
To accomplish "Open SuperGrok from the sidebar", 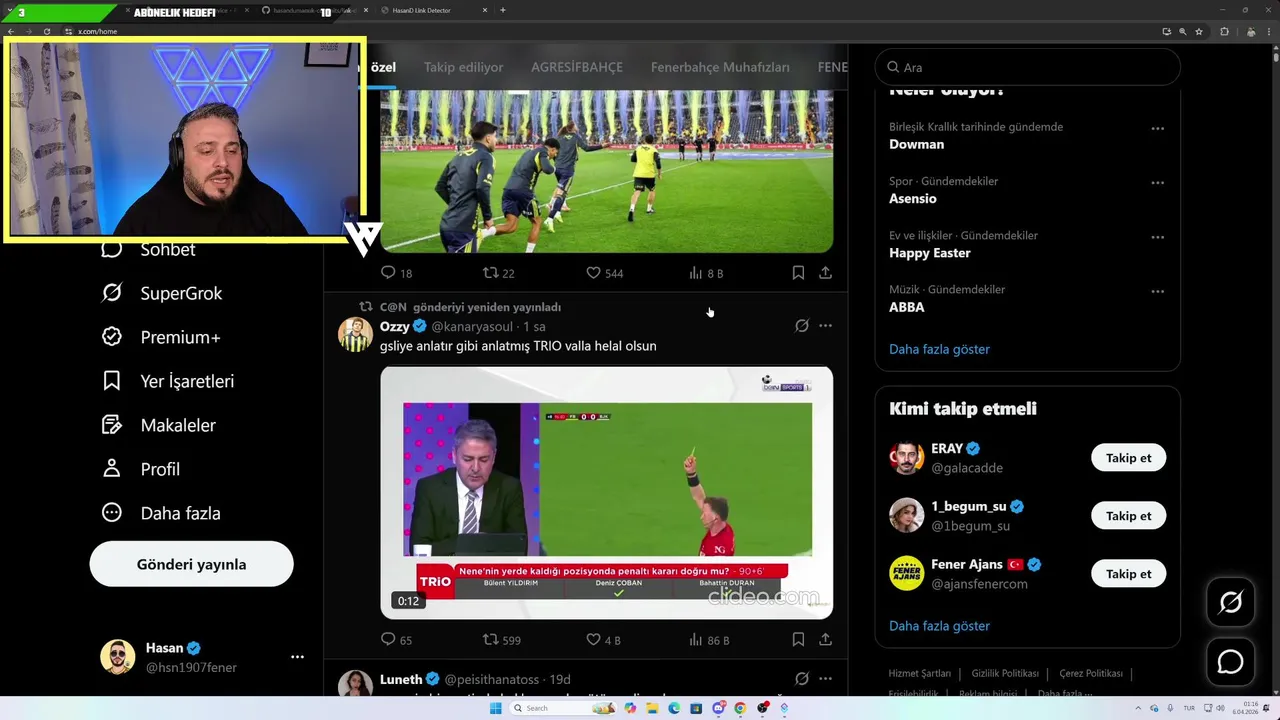I will point(162,293).
